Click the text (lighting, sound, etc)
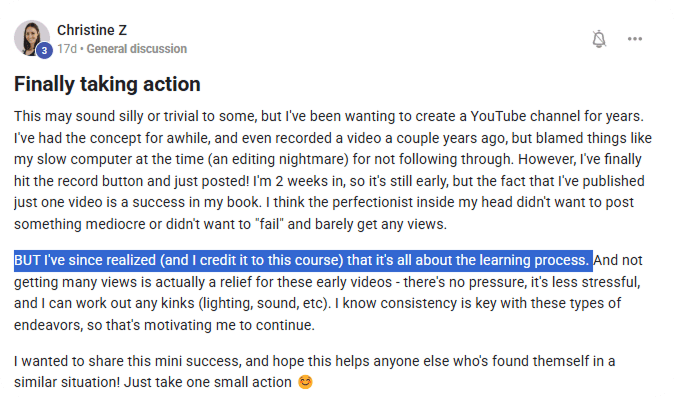674x397 pixels. pyautogui.click(x=262, y=303)
